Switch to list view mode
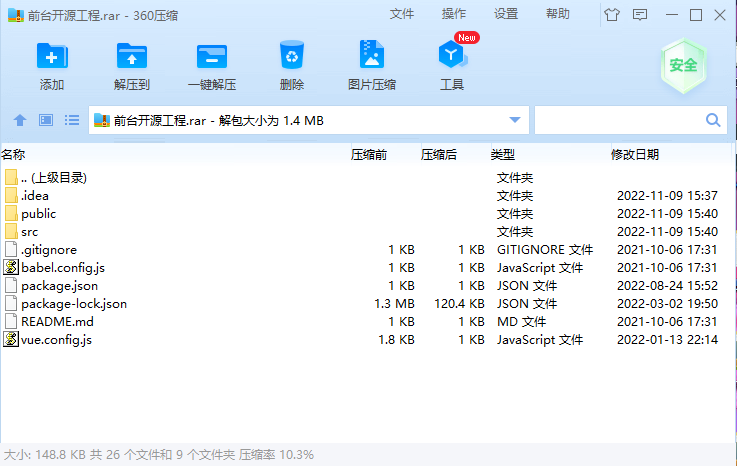The height and width of the screenshot is (466, 737). coord(72,120)
